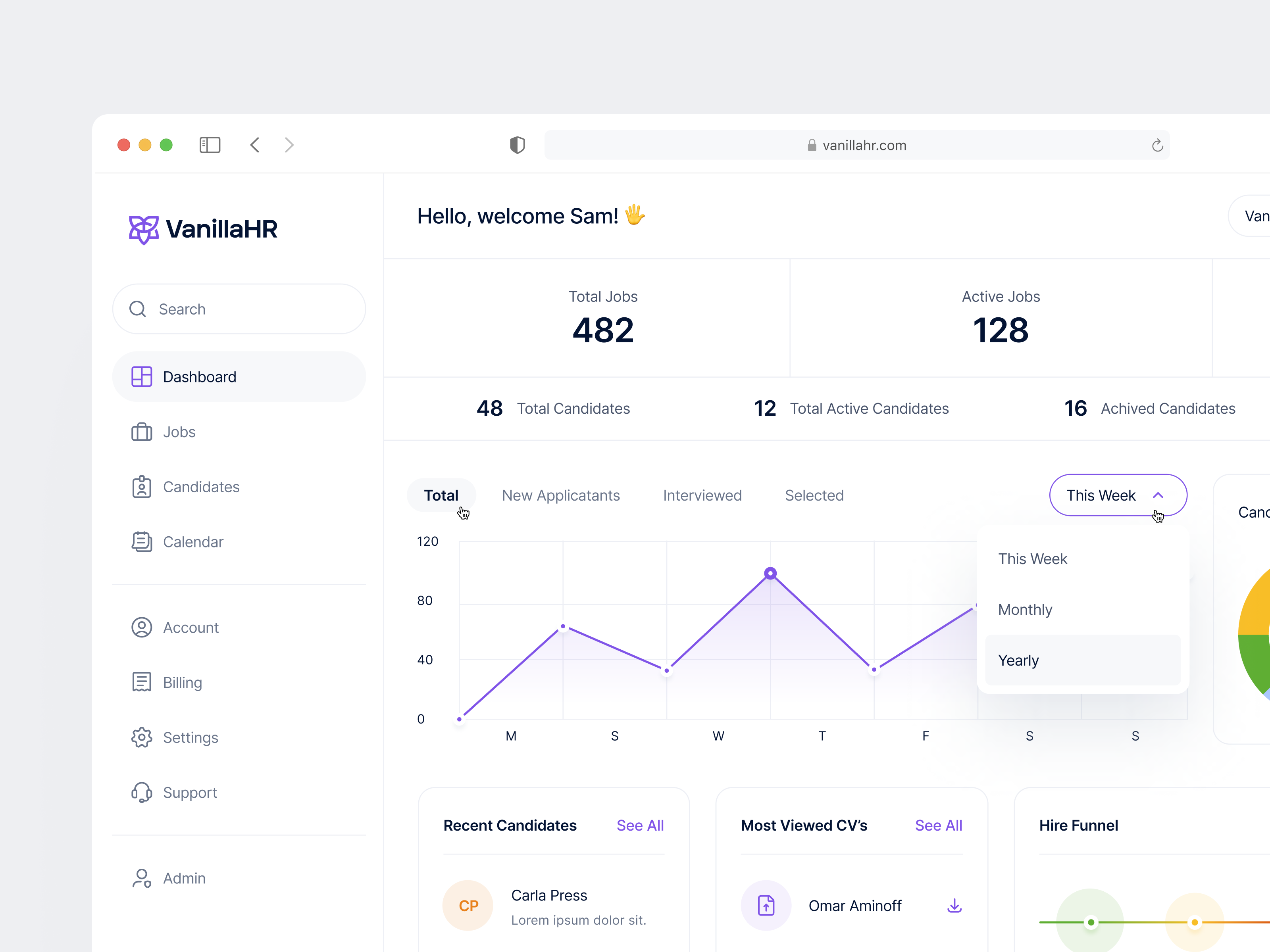
Task: Download Omar Aminoff's CV
Action: pos(954,906)
